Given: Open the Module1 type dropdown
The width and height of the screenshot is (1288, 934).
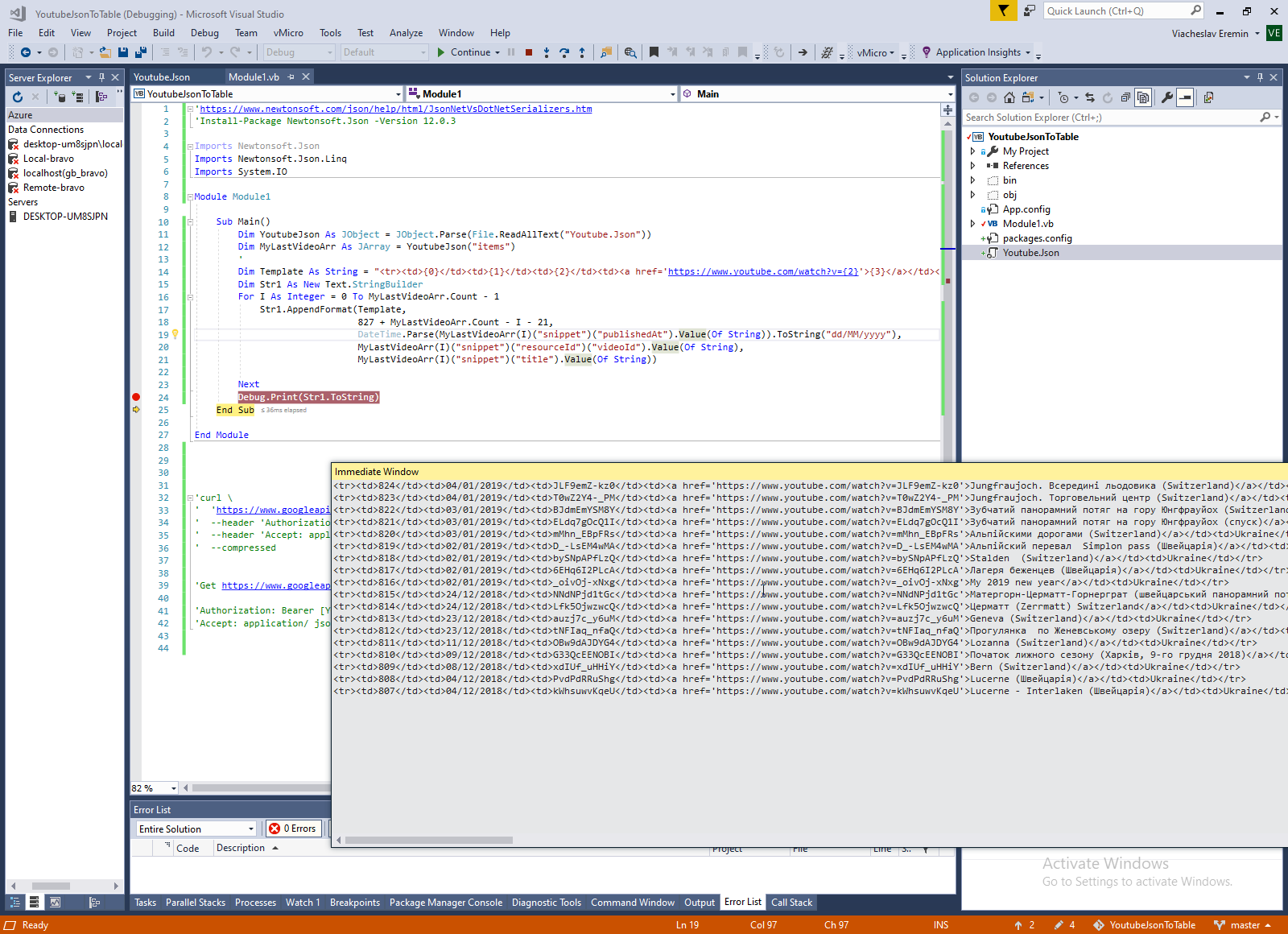Looking at the screenshot, I should coord(542,94).
